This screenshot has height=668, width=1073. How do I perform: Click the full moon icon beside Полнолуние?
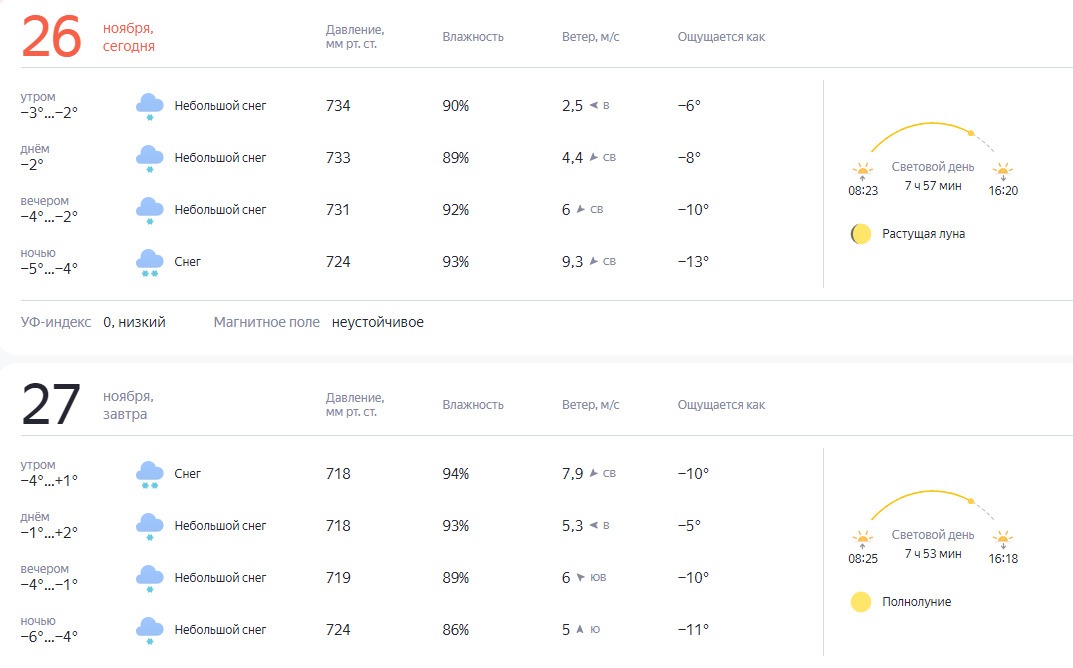point(861,602)
